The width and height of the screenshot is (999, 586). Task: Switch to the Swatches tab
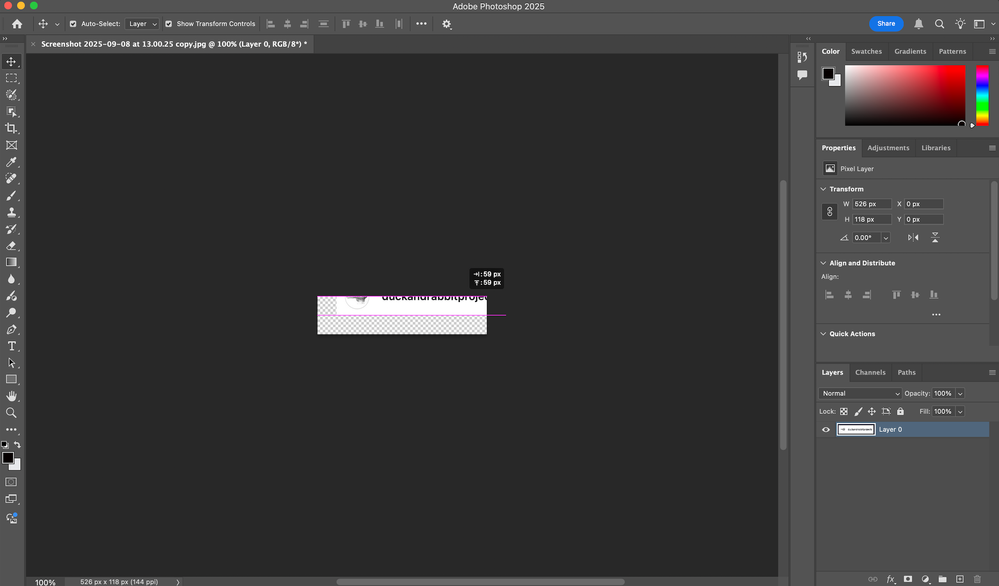tap(866, 52)
